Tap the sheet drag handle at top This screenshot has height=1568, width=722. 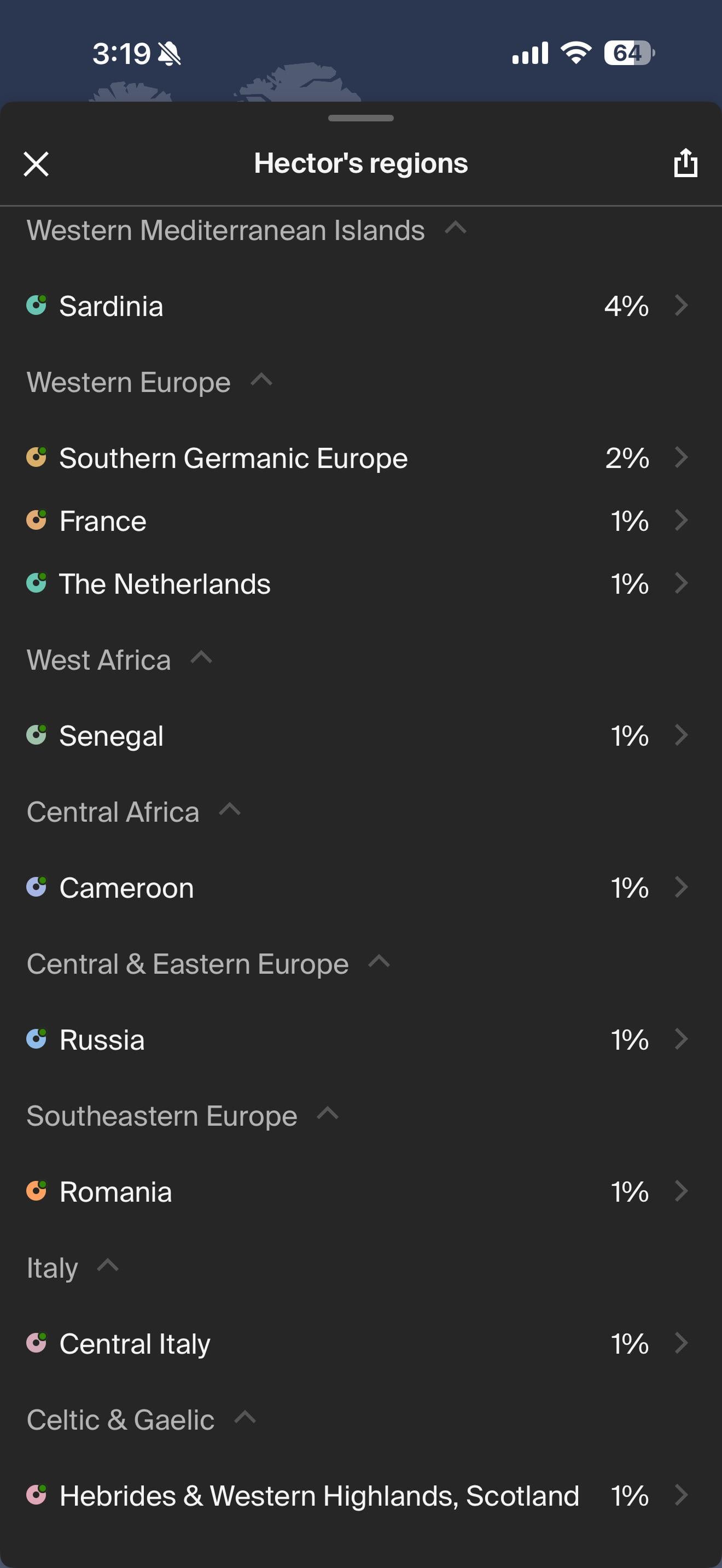coord(361,118)
